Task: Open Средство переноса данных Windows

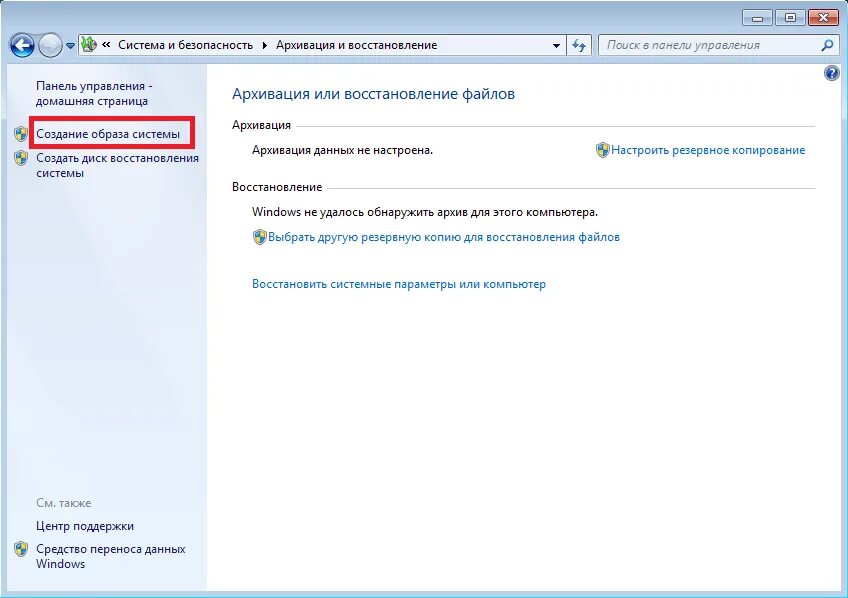Action: coord(111,556)
